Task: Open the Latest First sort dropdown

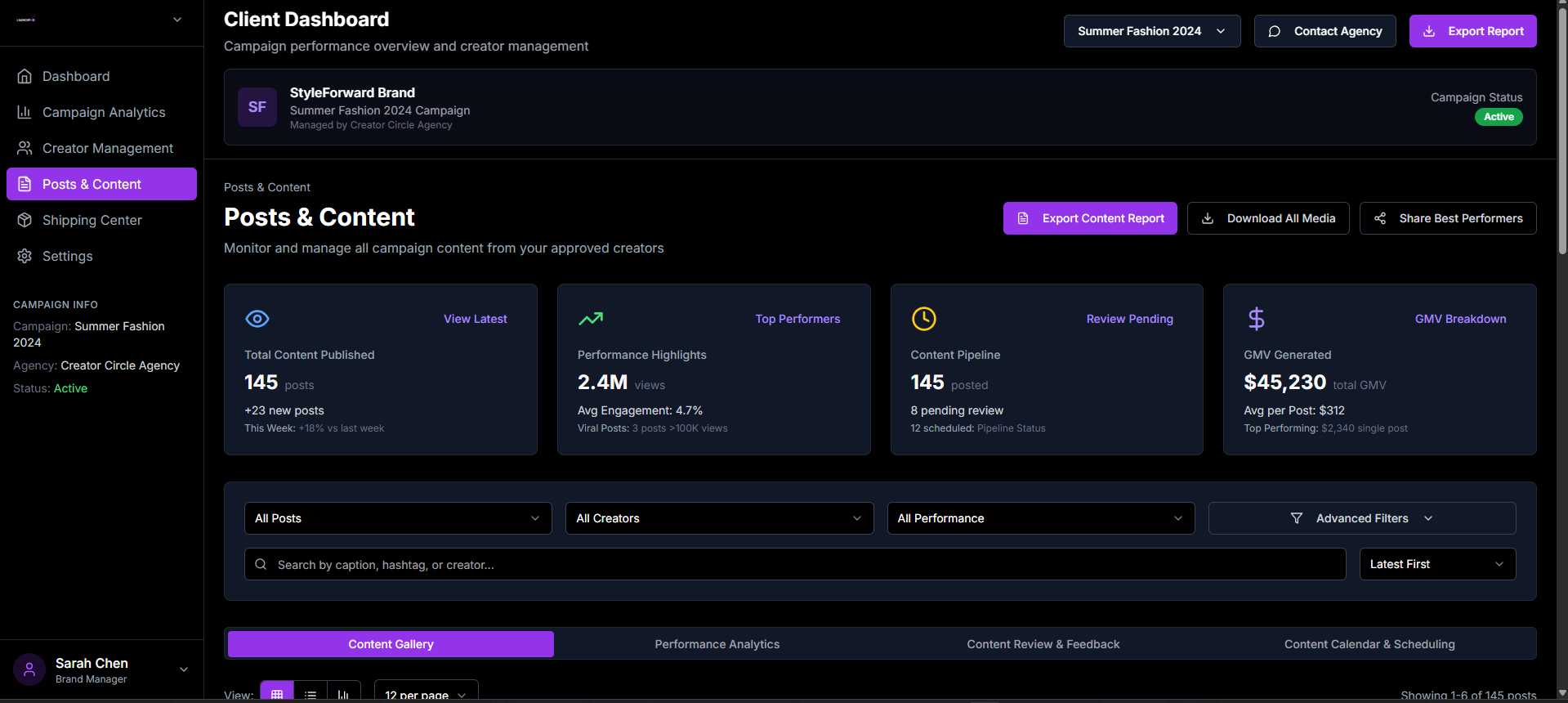Action: pos(1436,564)
